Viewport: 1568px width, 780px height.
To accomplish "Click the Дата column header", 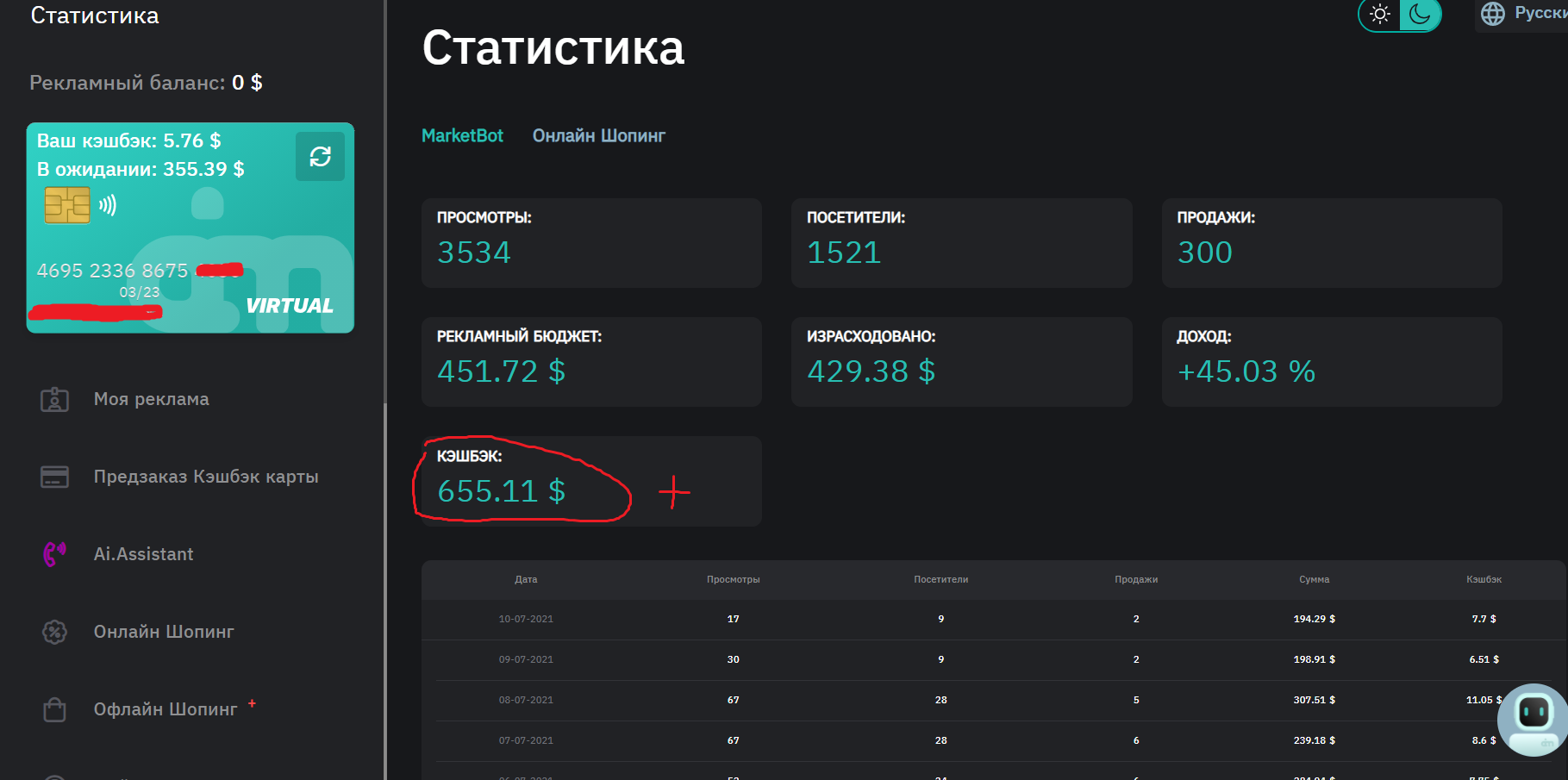I will point(526,579).
